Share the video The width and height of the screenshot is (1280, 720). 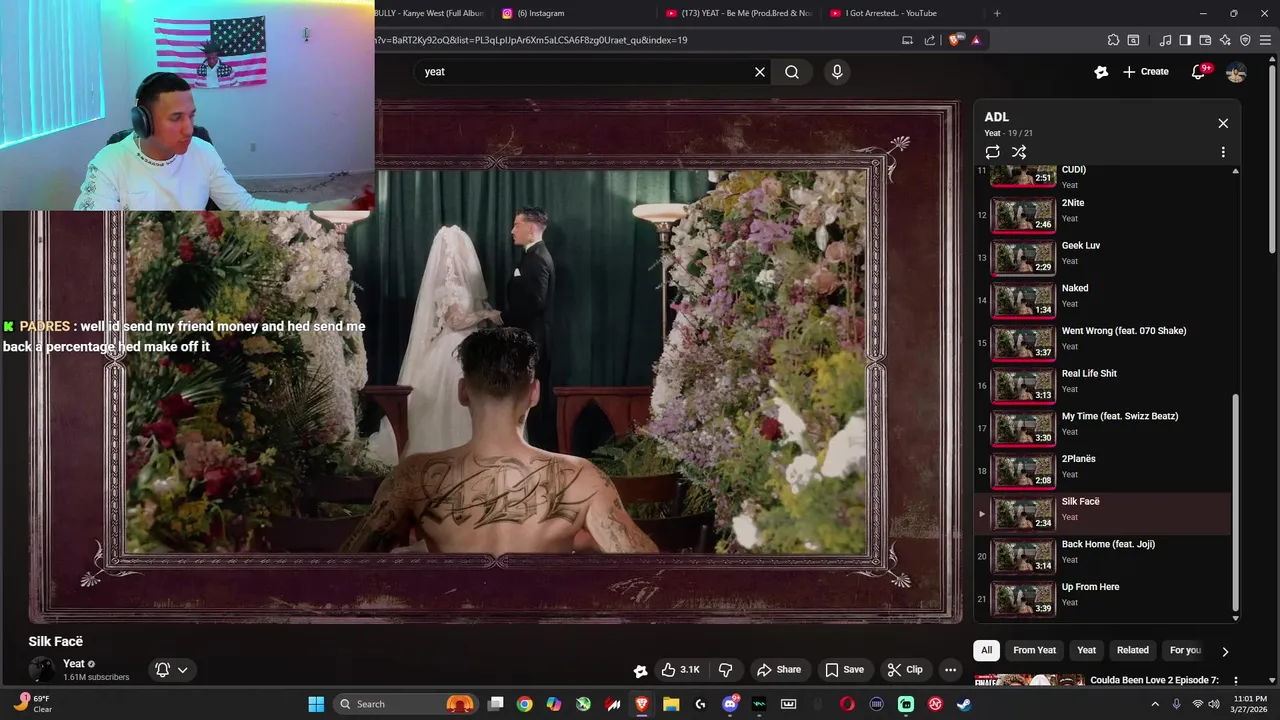[779, 670]
